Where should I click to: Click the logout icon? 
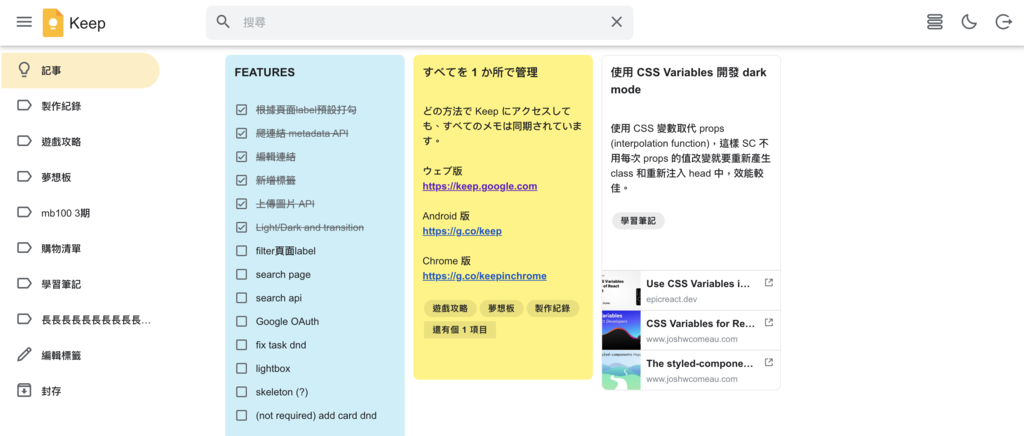tap(1003, 22)
